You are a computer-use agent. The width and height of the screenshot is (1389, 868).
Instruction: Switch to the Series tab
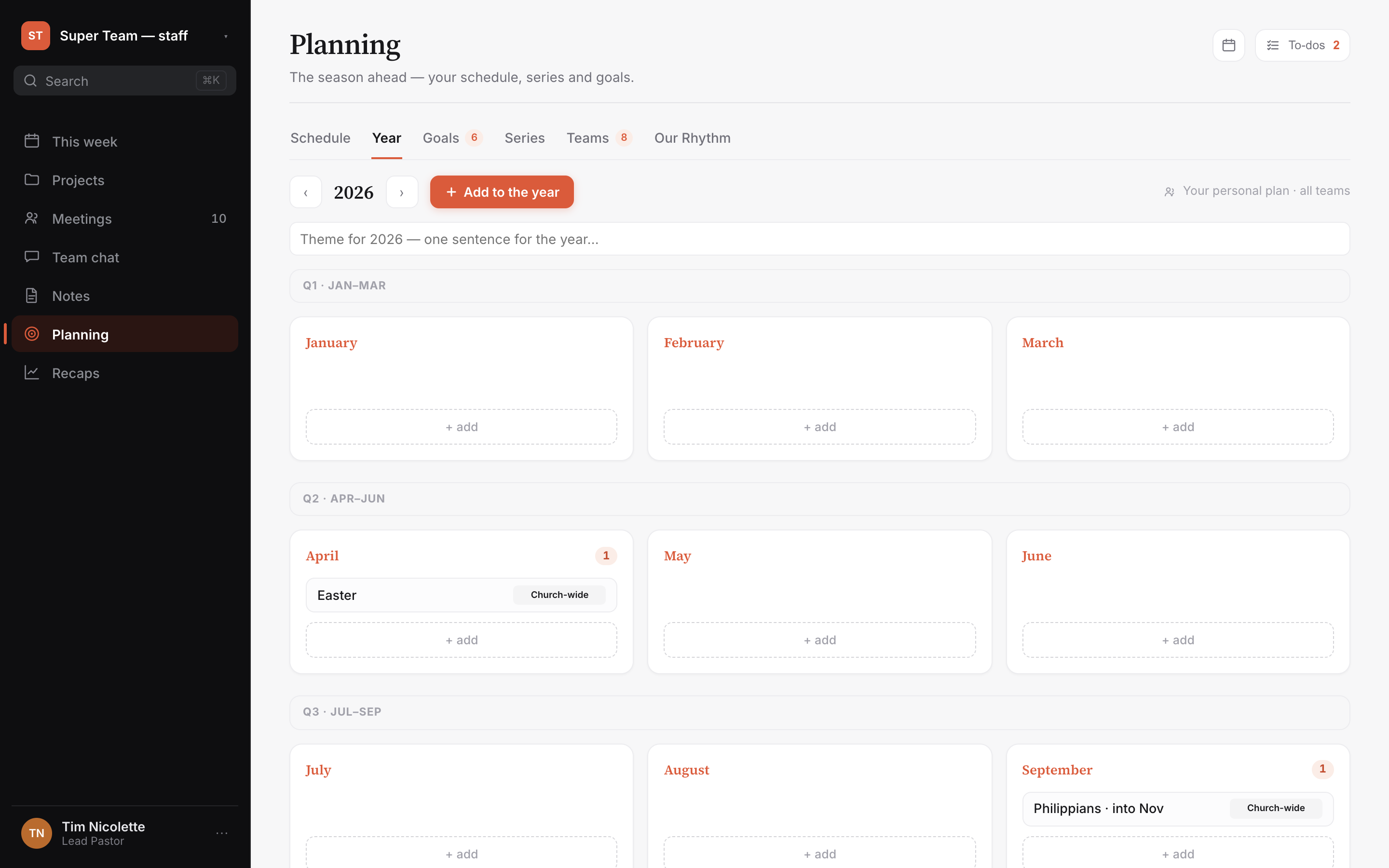click(525, 138)
